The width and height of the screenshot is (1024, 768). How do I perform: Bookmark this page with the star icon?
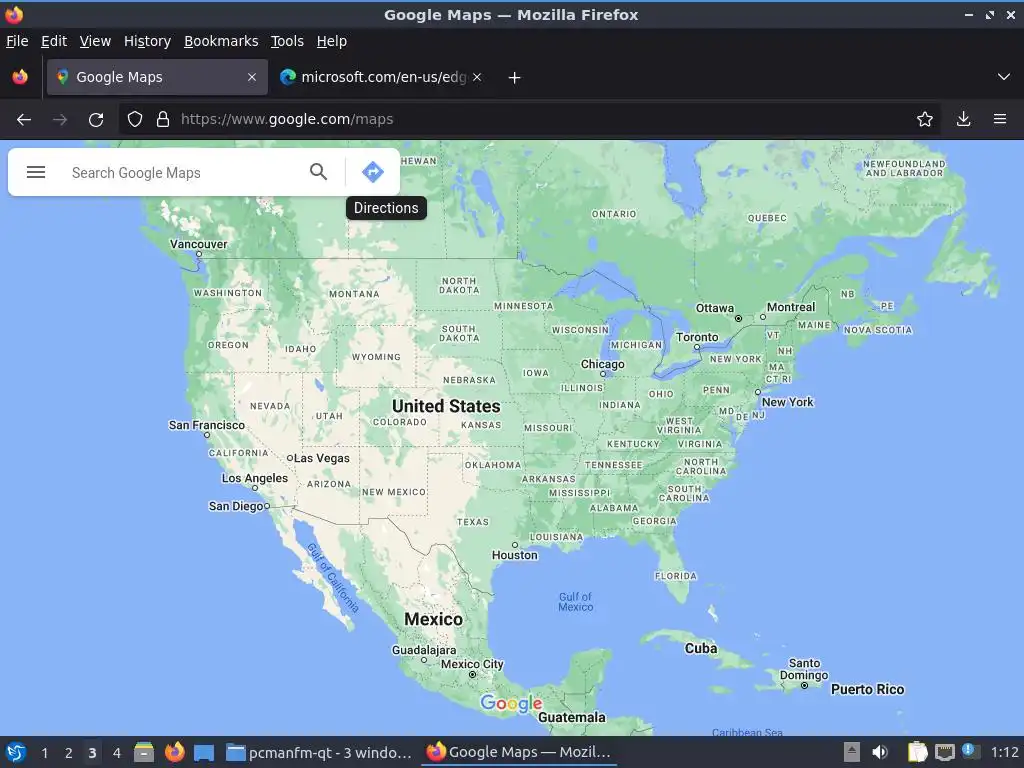(x=924, y=119)
